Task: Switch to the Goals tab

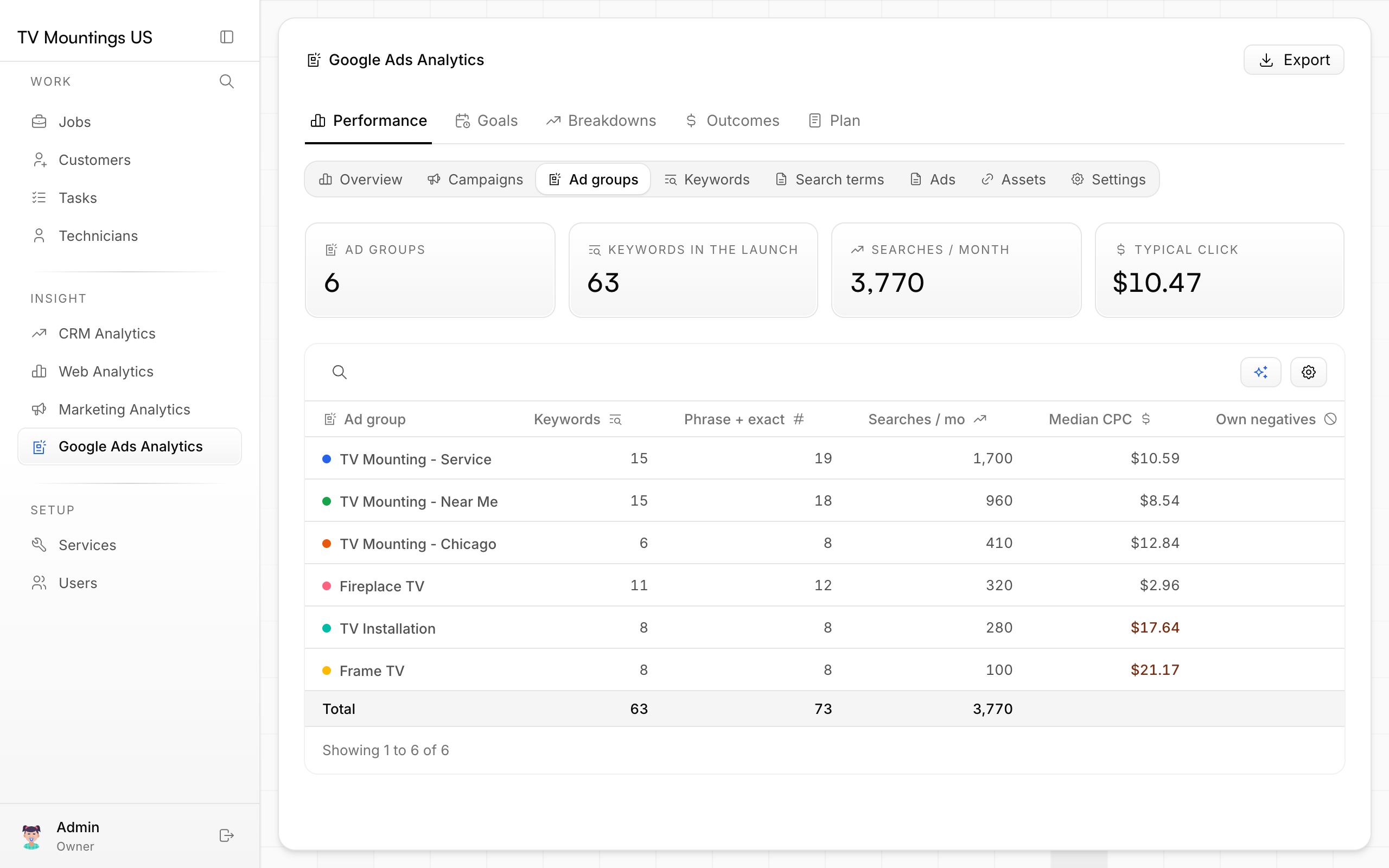Action: tap(487, 120)
